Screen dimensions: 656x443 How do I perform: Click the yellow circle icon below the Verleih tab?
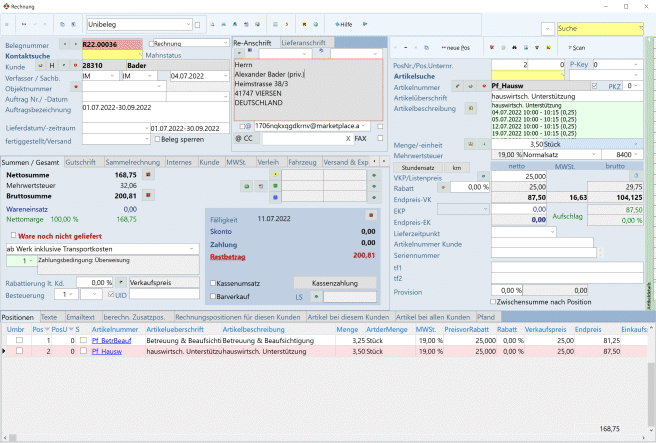[x=275, y=174]
